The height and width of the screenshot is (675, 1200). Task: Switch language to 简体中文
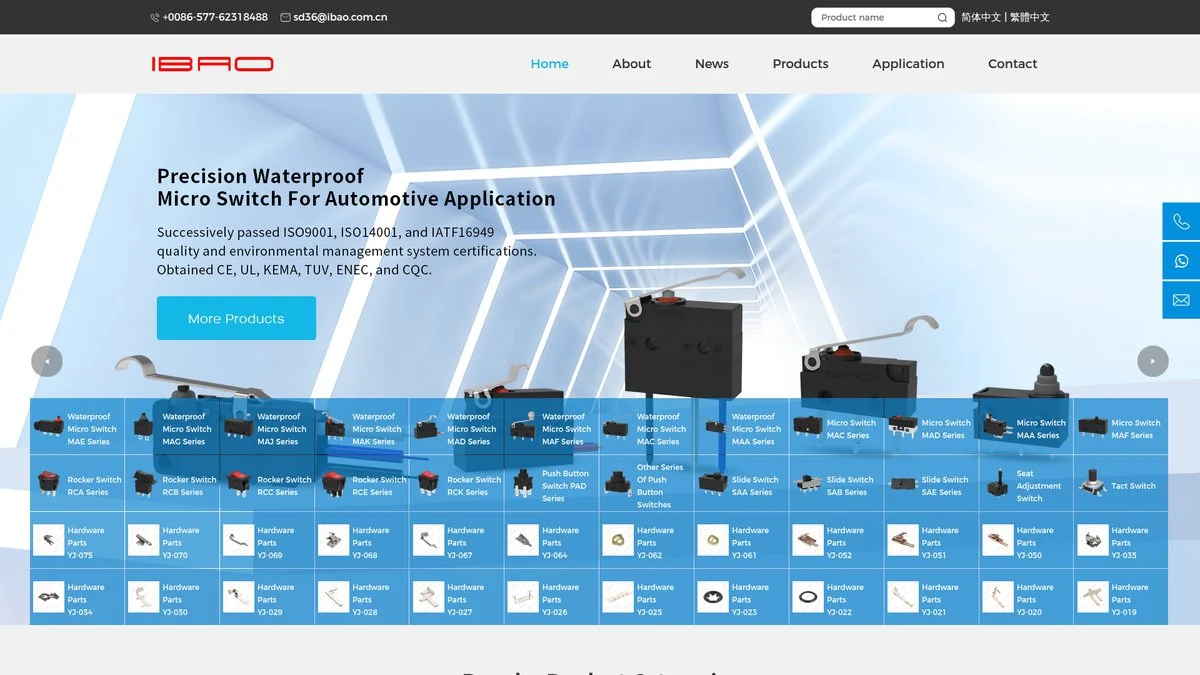tap(981, 17)
